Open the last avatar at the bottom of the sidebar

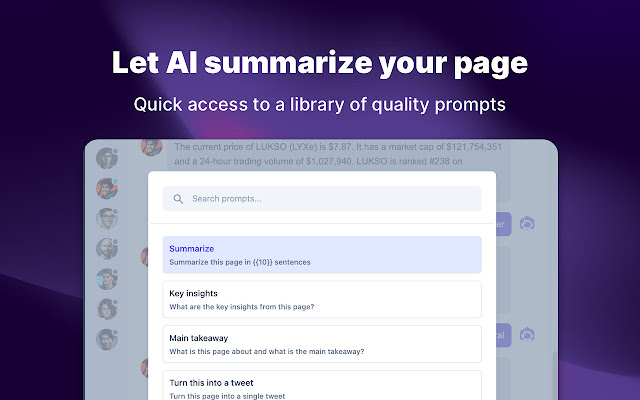click(107, 340)
